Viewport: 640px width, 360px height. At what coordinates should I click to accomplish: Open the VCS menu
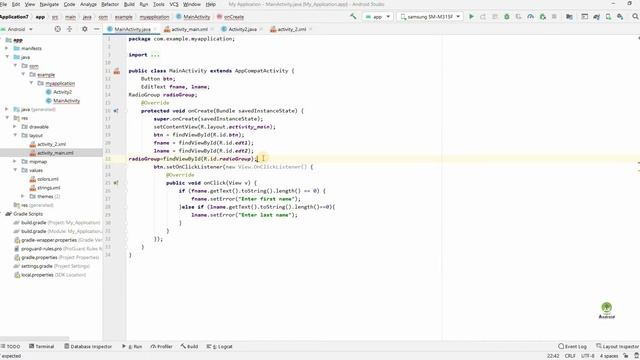point(174,4)
